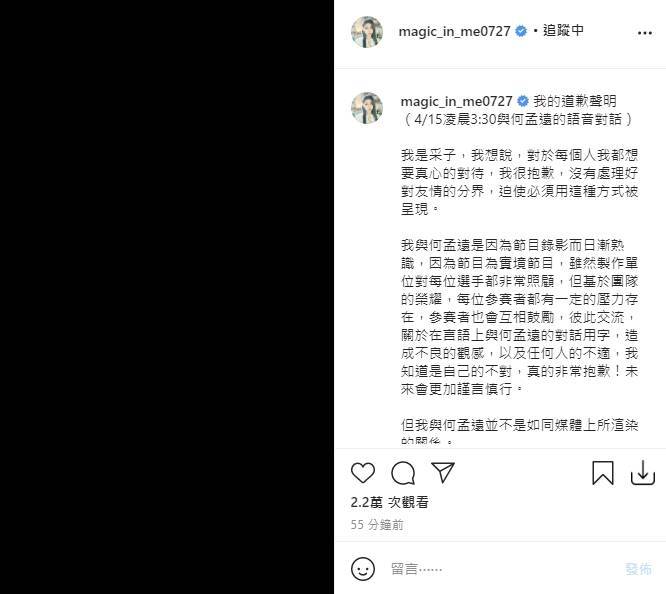666x594 pixels.
Task: Open the emoji picker smiley icon
Action: point(363,569)
